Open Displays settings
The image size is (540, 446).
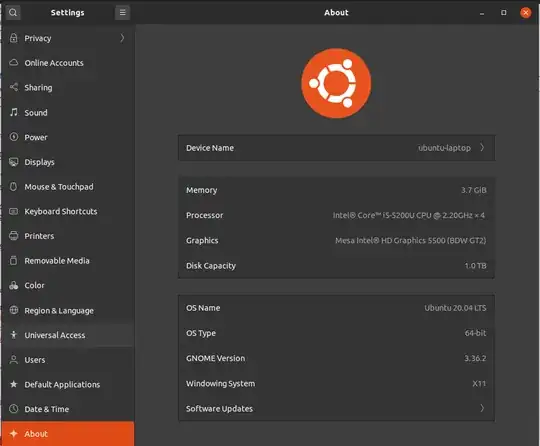point(68,162)
